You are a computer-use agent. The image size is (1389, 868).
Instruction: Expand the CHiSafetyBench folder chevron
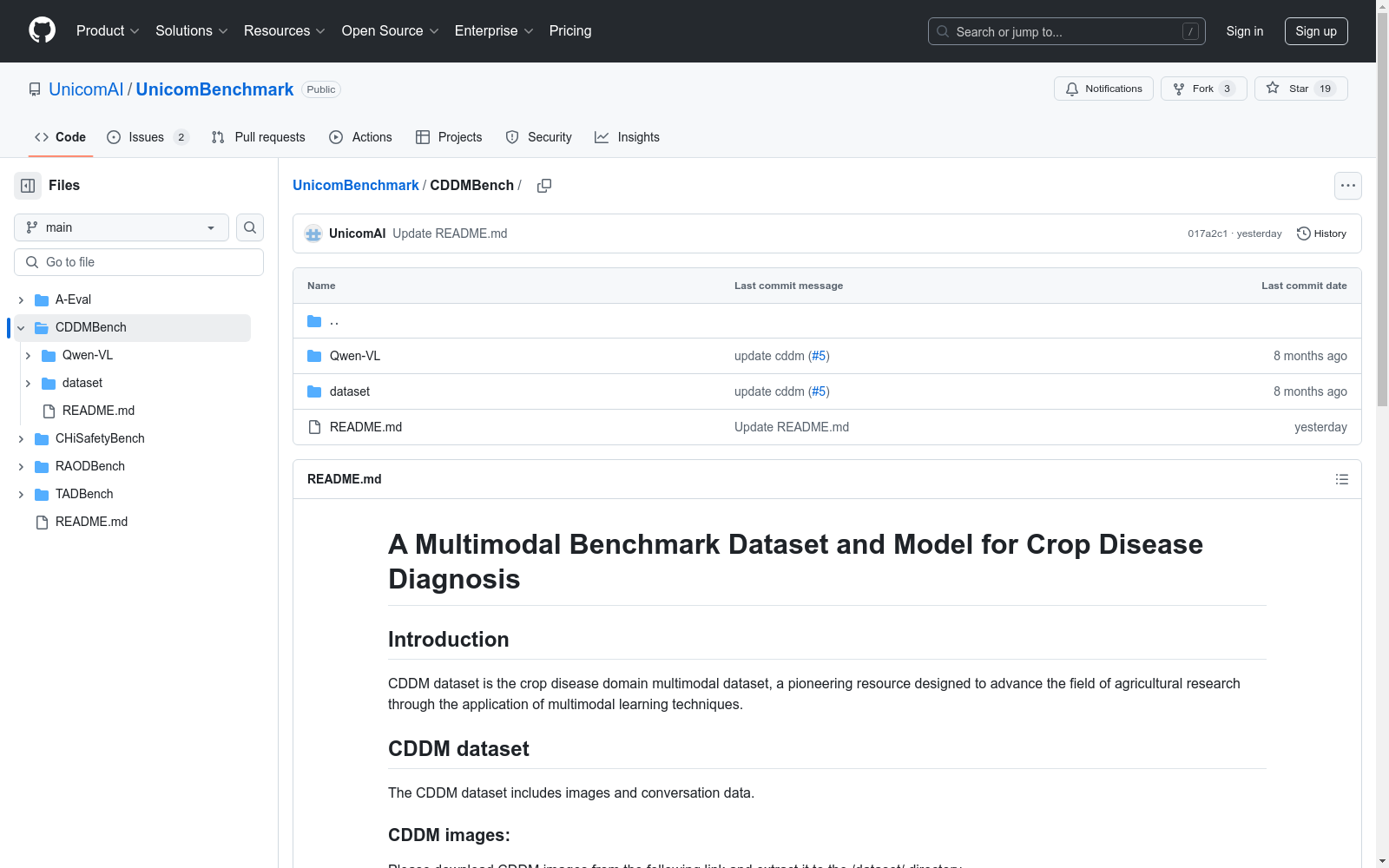(21, 439)
